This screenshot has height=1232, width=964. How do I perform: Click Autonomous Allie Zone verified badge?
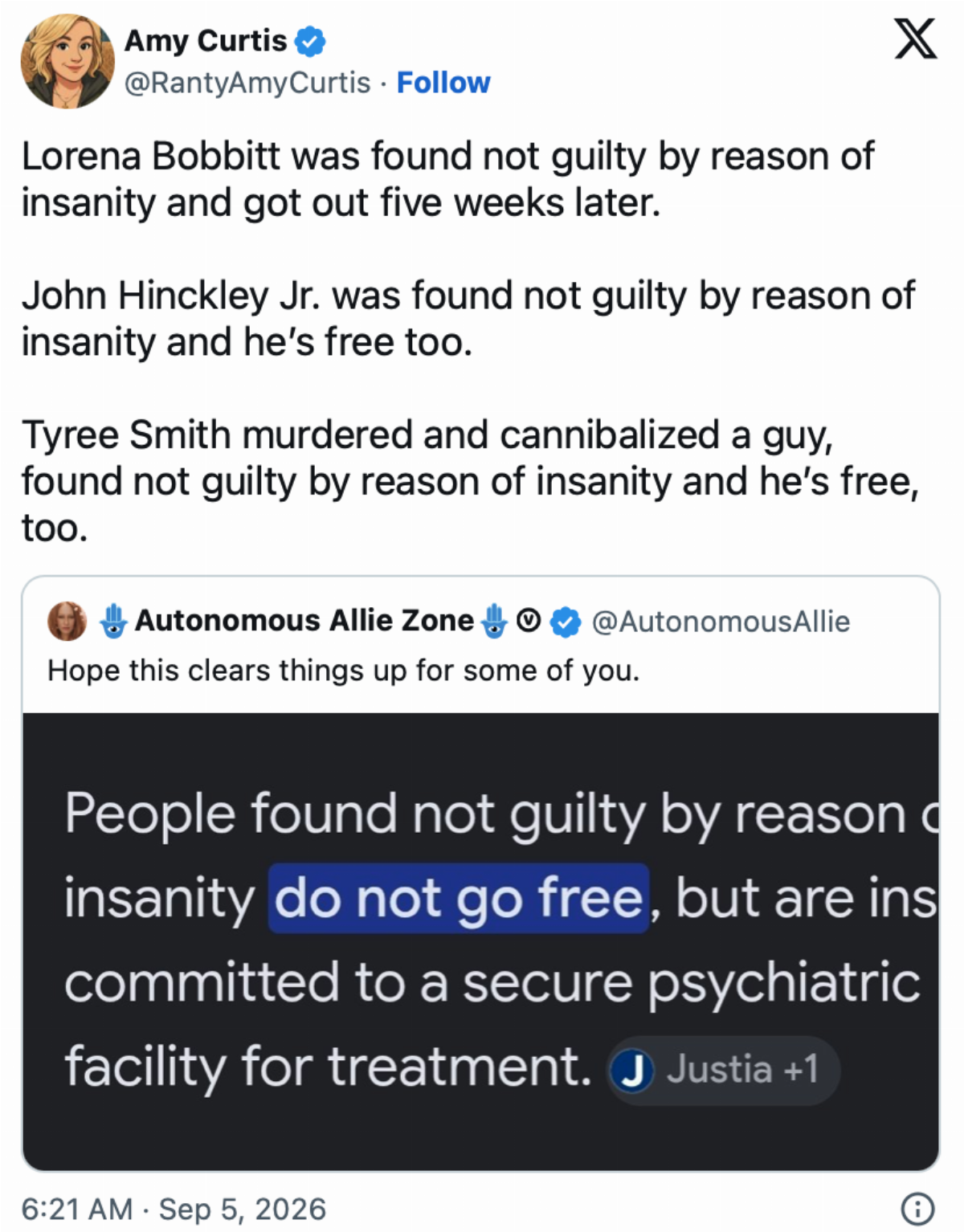pos(566,622)
